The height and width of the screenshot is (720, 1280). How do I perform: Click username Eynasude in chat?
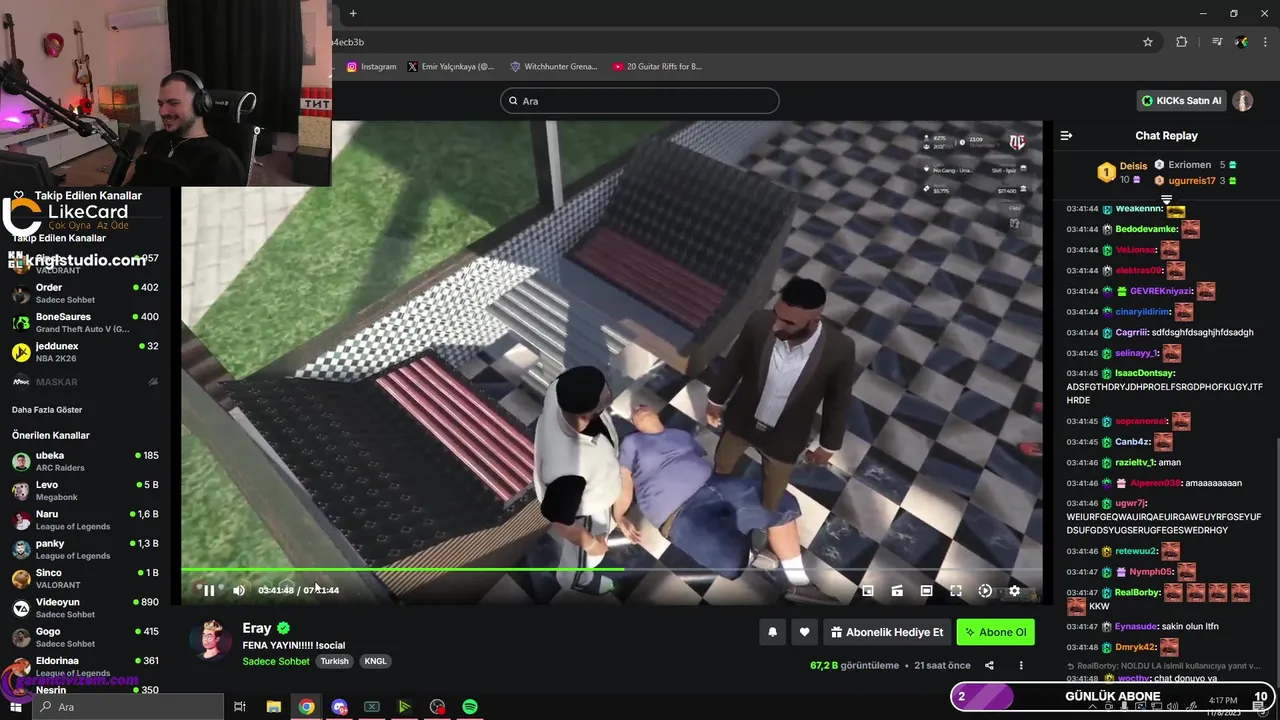1137,626
